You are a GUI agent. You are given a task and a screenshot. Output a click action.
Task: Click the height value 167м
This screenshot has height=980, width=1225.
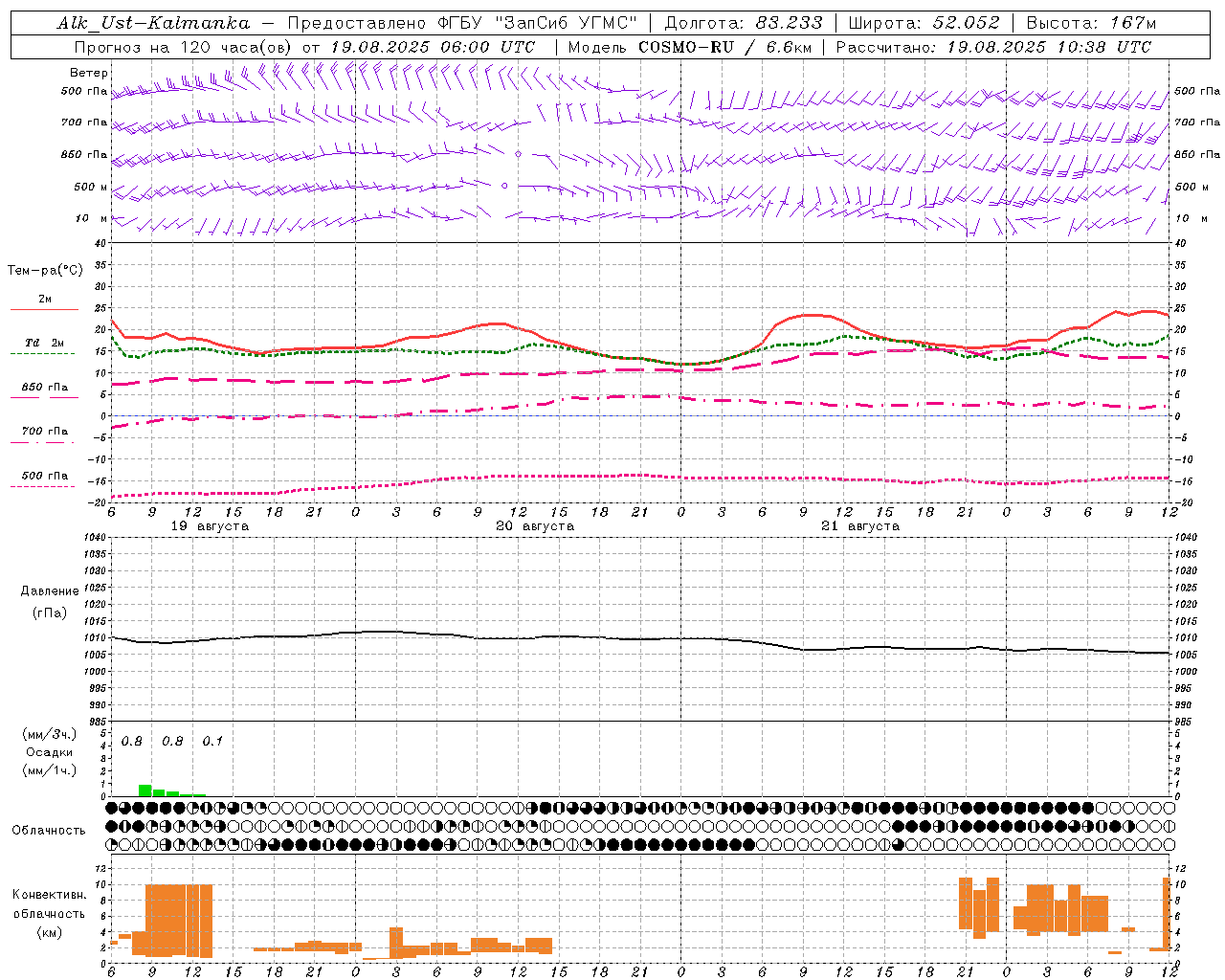[1133, 23]
